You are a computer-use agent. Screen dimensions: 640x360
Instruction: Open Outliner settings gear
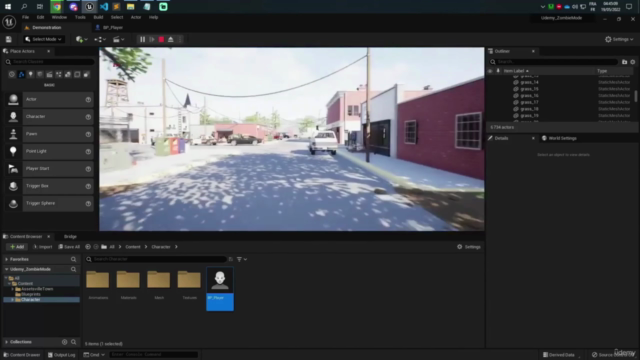pyautogui.click(x=633, y=62)
